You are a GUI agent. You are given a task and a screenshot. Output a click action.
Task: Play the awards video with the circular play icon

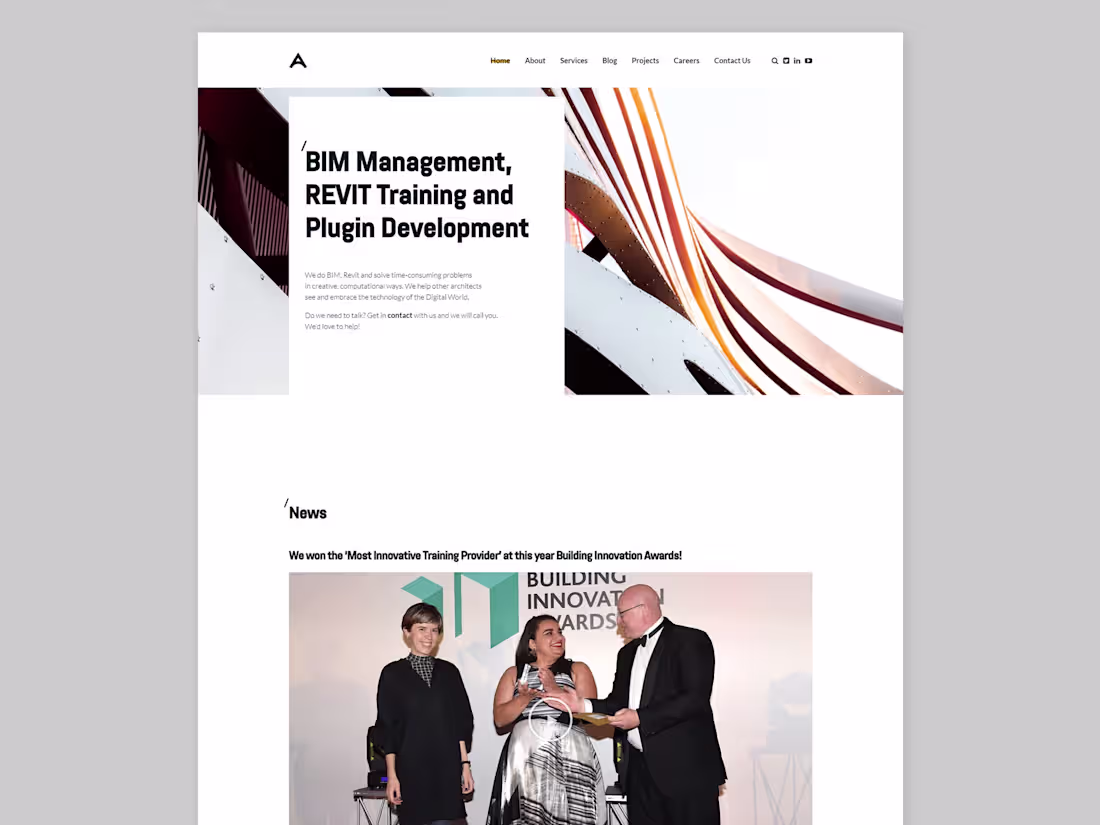point(550,719)
